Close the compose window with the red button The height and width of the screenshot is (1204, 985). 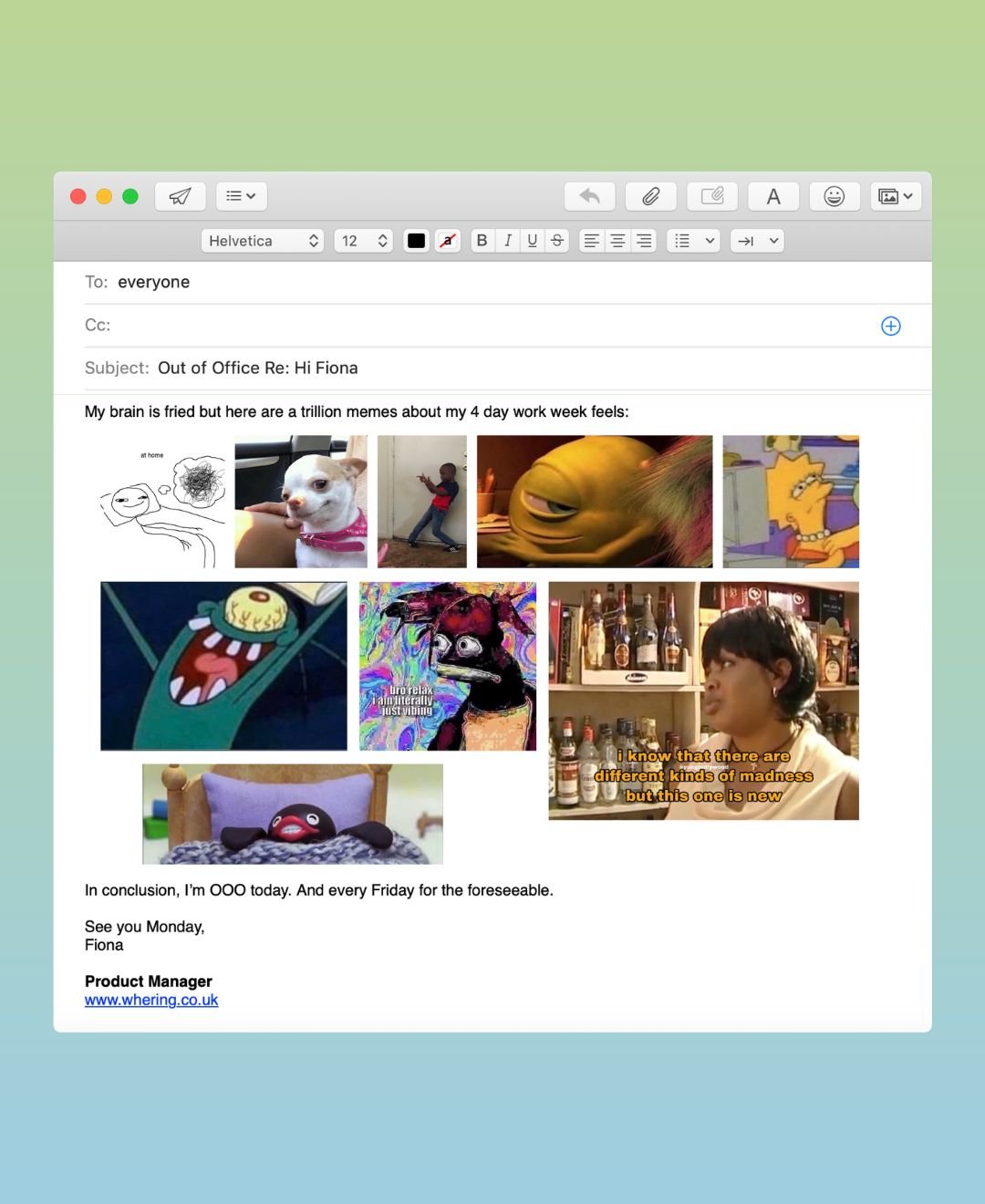[x=78, y=196]
